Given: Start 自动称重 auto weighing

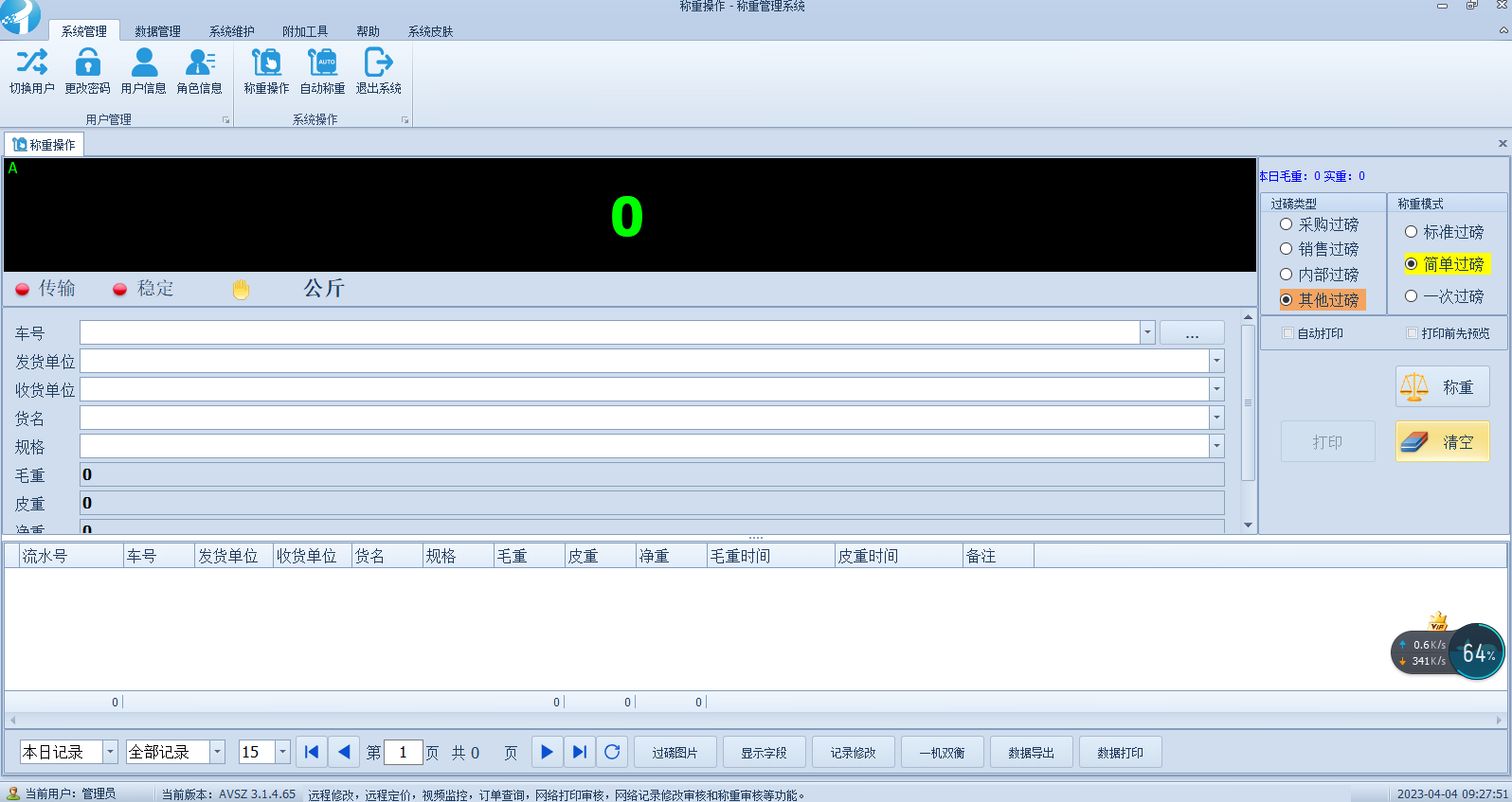Looking at the screenshot, I should pos(322,63).
